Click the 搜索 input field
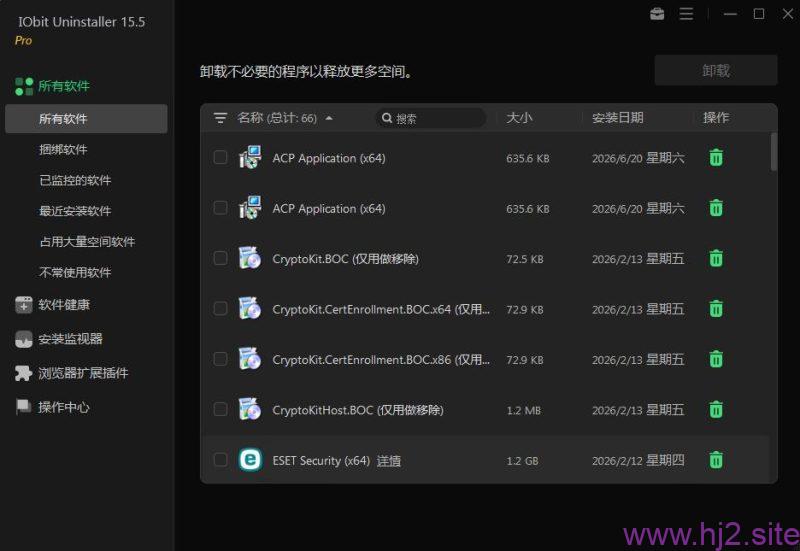The width and height of the screenshot is (800, 551). tap(430, 118)
